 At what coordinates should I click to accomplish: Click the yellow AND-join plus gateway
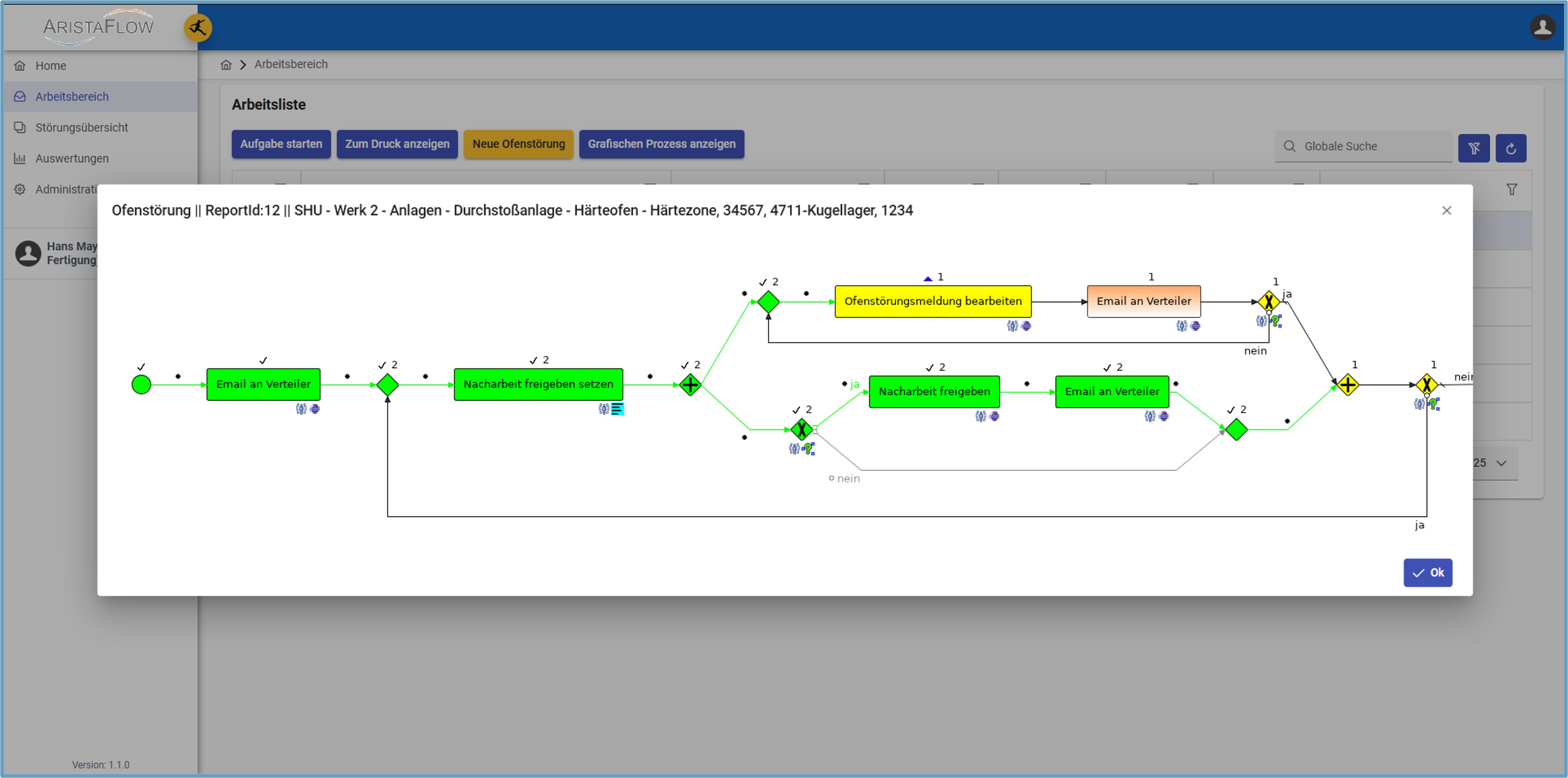point(1348,385)
